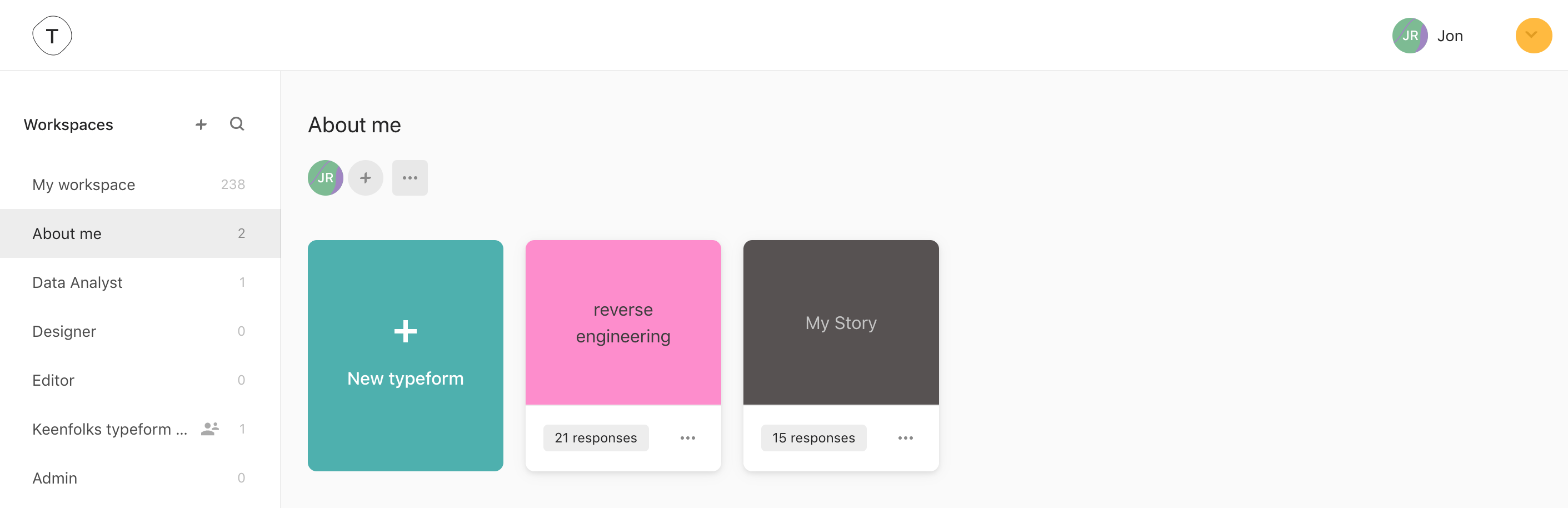The width and height of the screenshot is (1568, 508).
Task: Select Data Analyst workspace
Action: (x=140, y=283)
